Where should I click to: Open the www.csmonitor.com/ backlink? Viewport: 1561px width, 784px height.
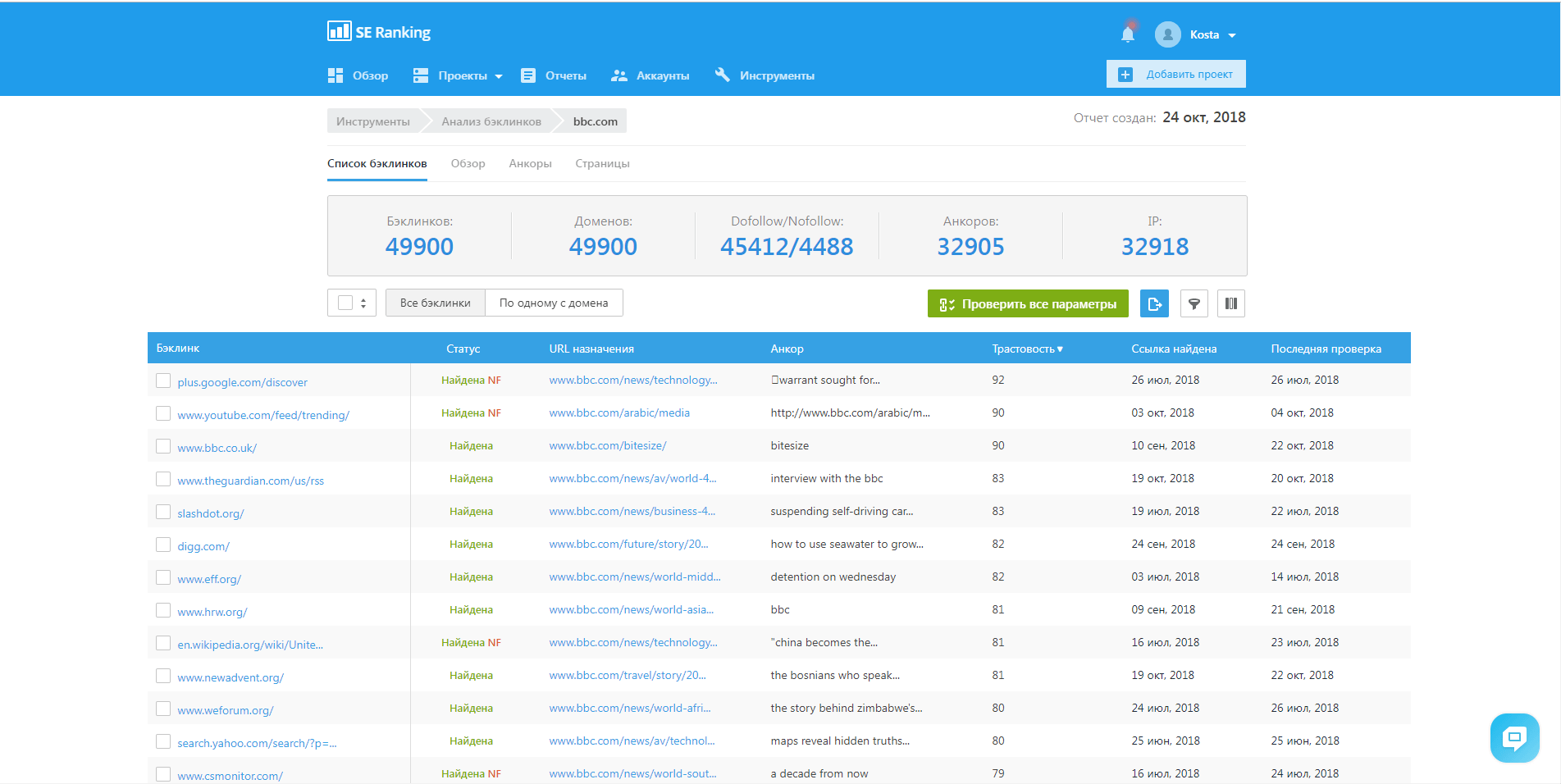coord(230,776)
